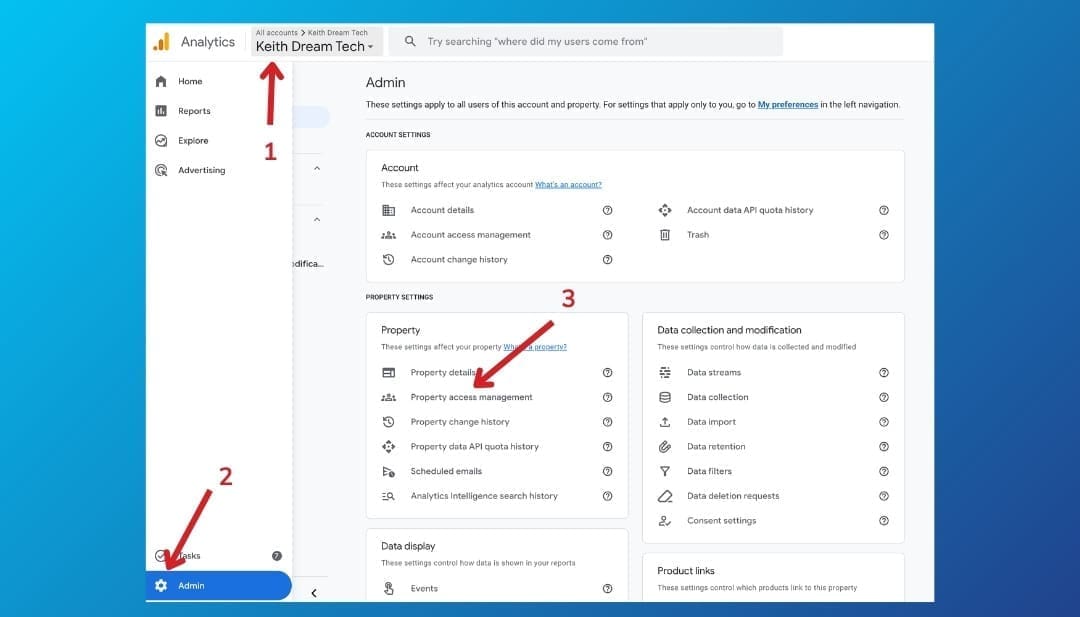Viewport: 1080px width, 617px height.
Task: Collapse the admin side panel with the arrow
Action: tap(314, 593)
